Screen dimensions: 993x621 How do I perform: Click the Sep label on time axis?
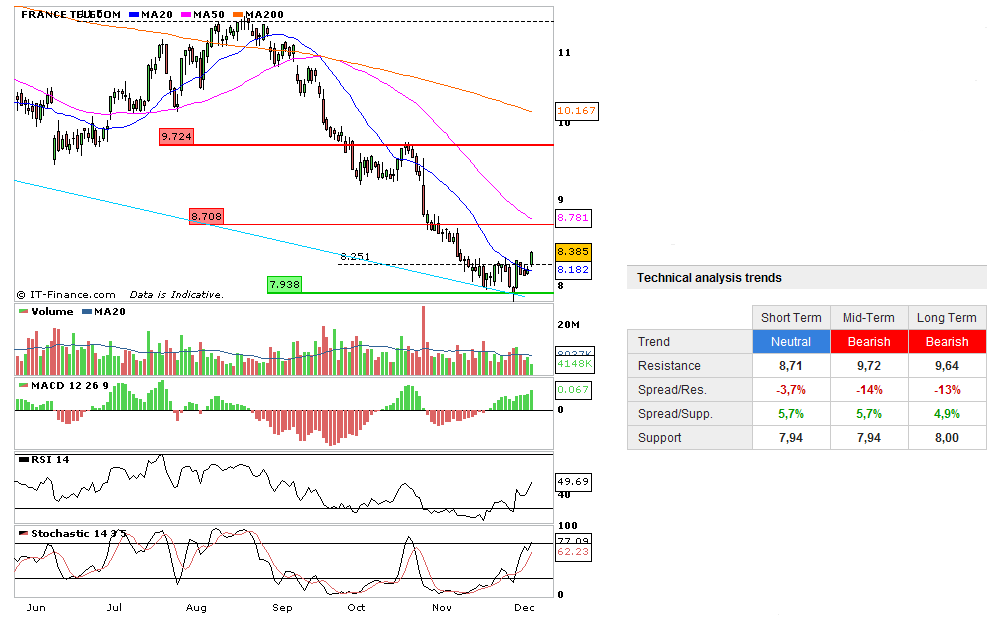click(x=282, y=608)
